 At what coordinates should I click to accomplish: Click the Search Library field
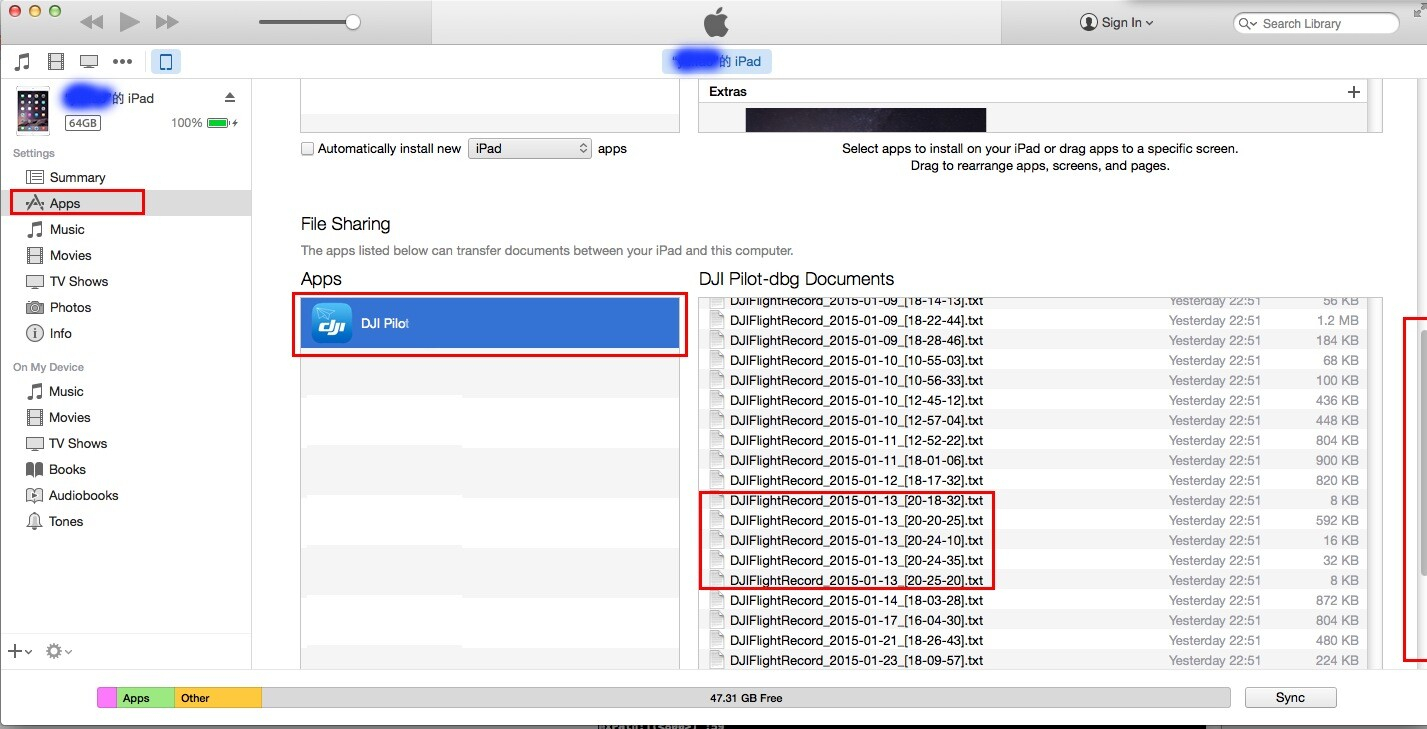1316,23
